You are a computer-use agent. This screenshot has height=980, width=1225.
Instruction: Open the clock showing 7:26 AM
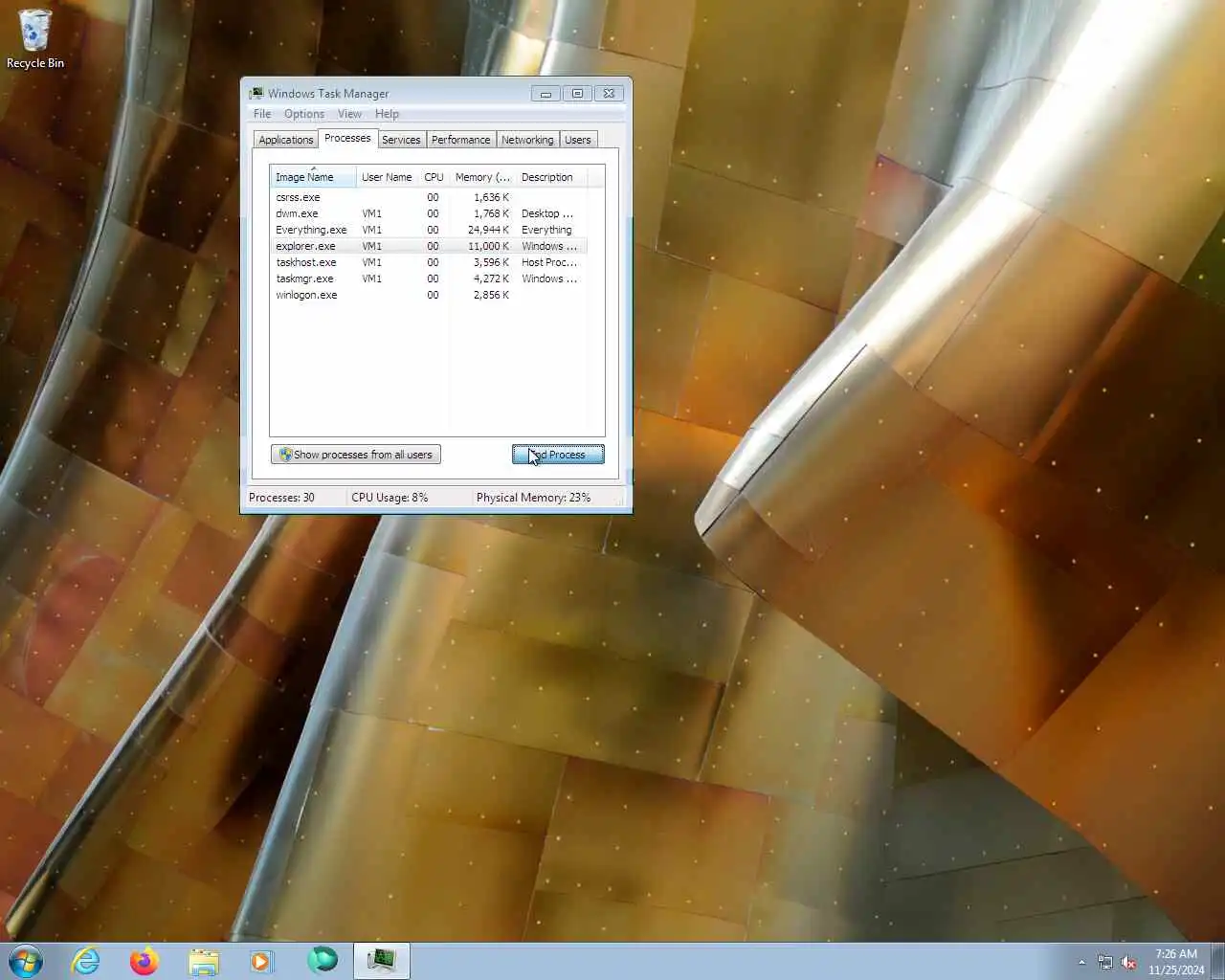(x=1176, y=961)
